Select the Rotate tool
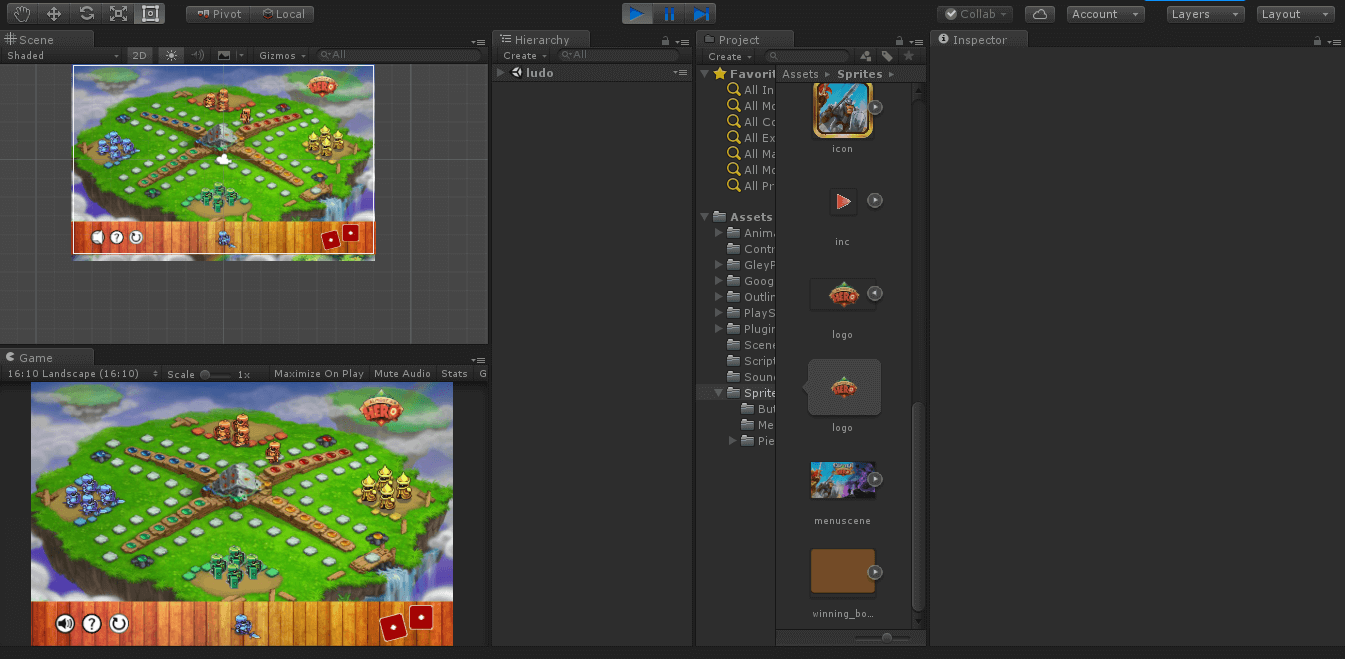The width and height of the screenshot is (1345, 659). (87, 14)
